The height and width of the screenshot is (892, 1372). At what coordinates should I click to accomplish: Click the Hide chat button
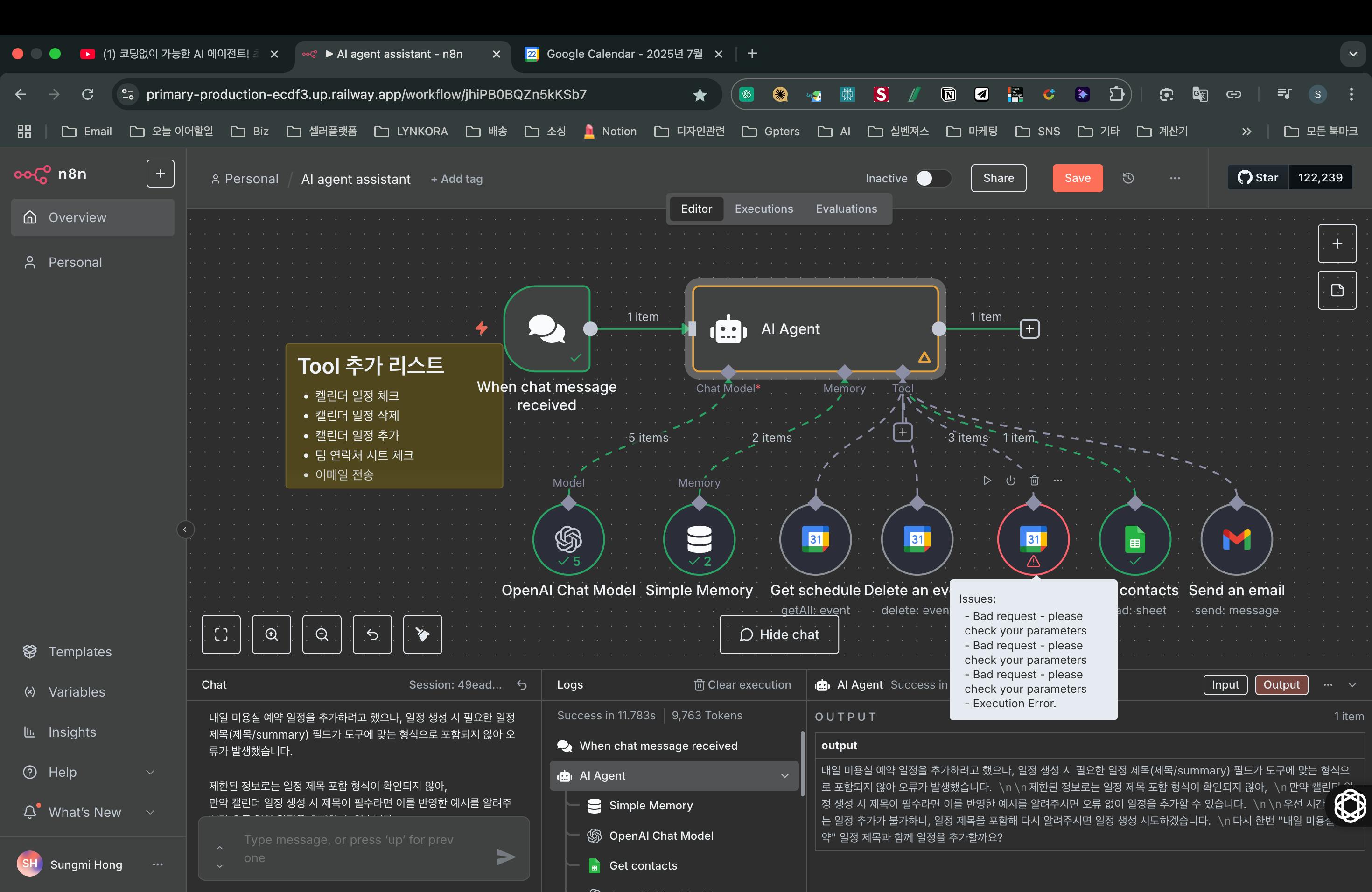click(779, 634)
